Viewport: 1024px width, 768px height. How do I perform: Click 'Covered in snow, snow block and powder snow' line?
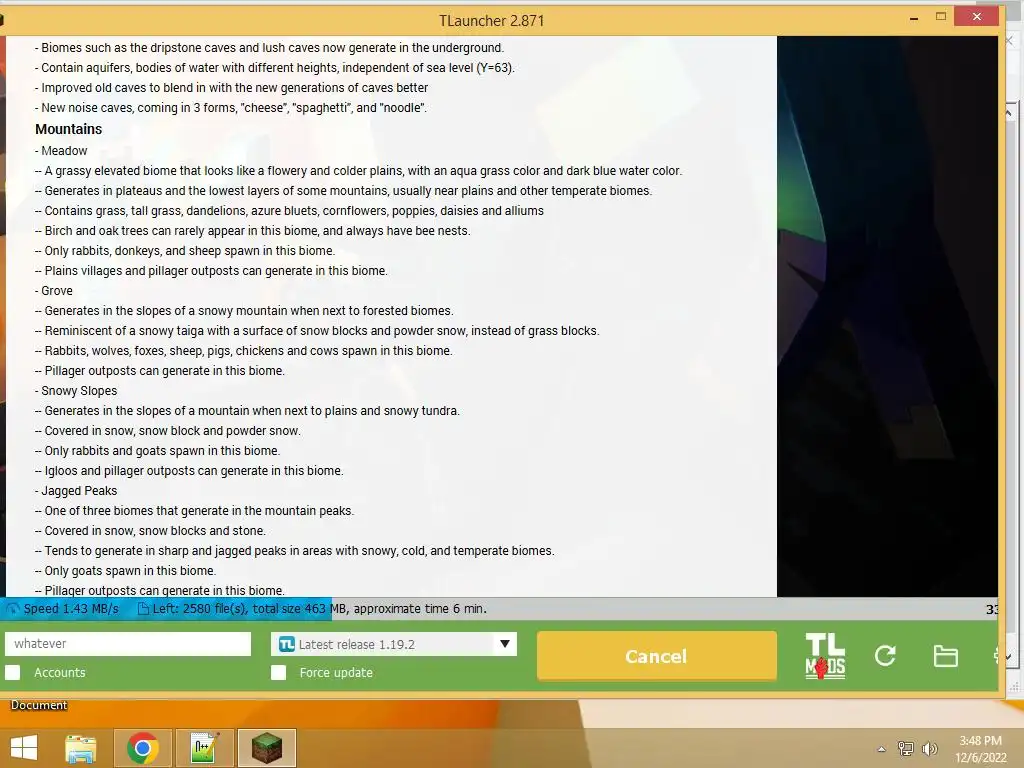tap(167, 431)
